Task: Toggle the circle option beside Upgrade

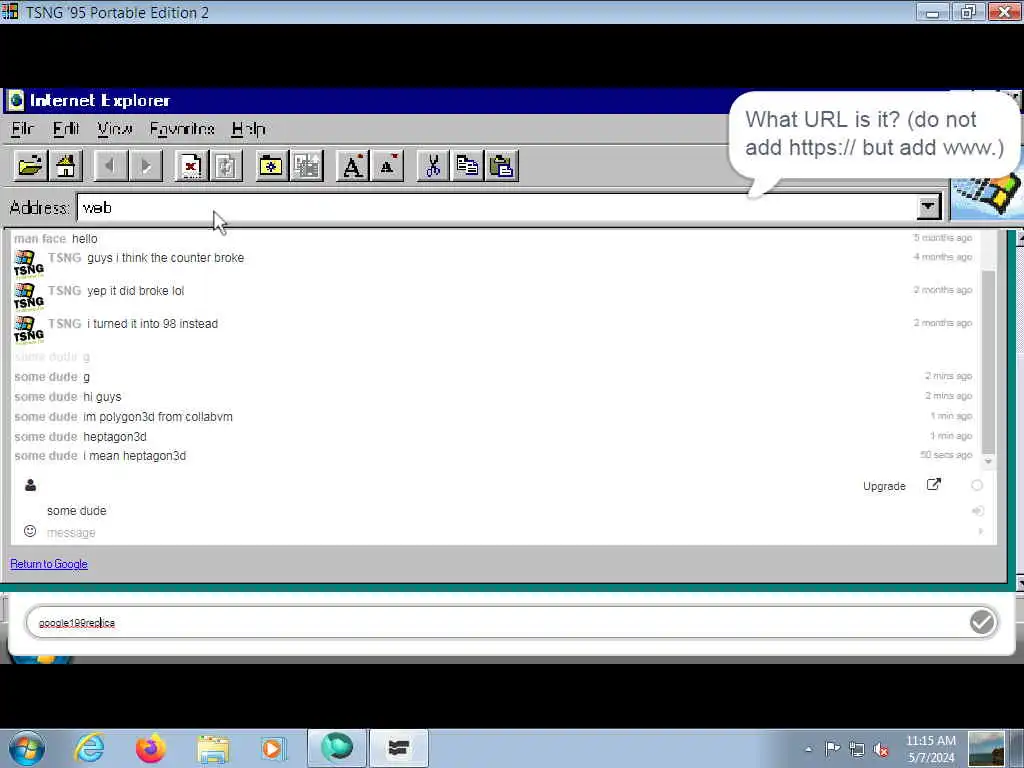Action: pos(977,485)
